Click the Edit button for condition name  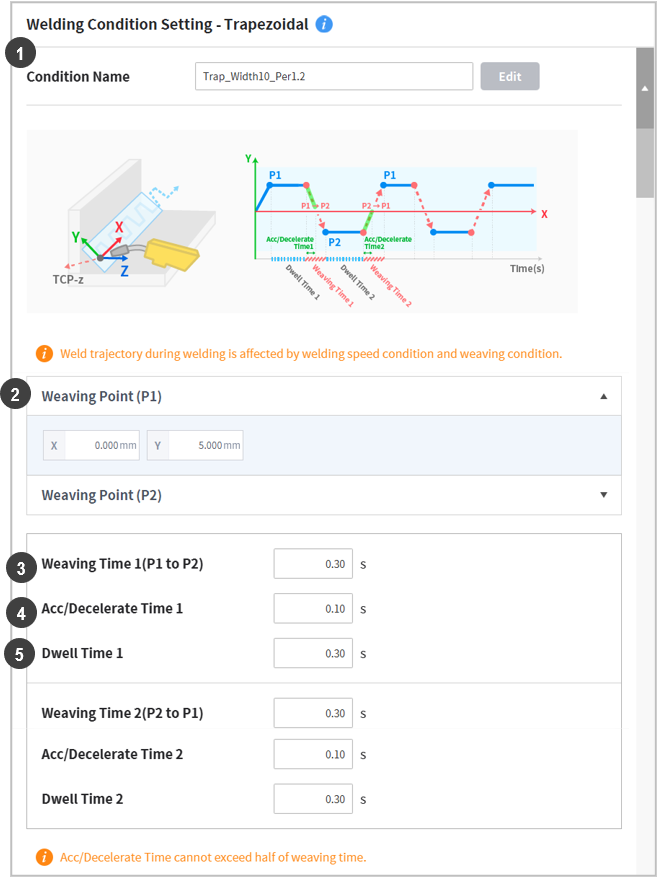509,77
